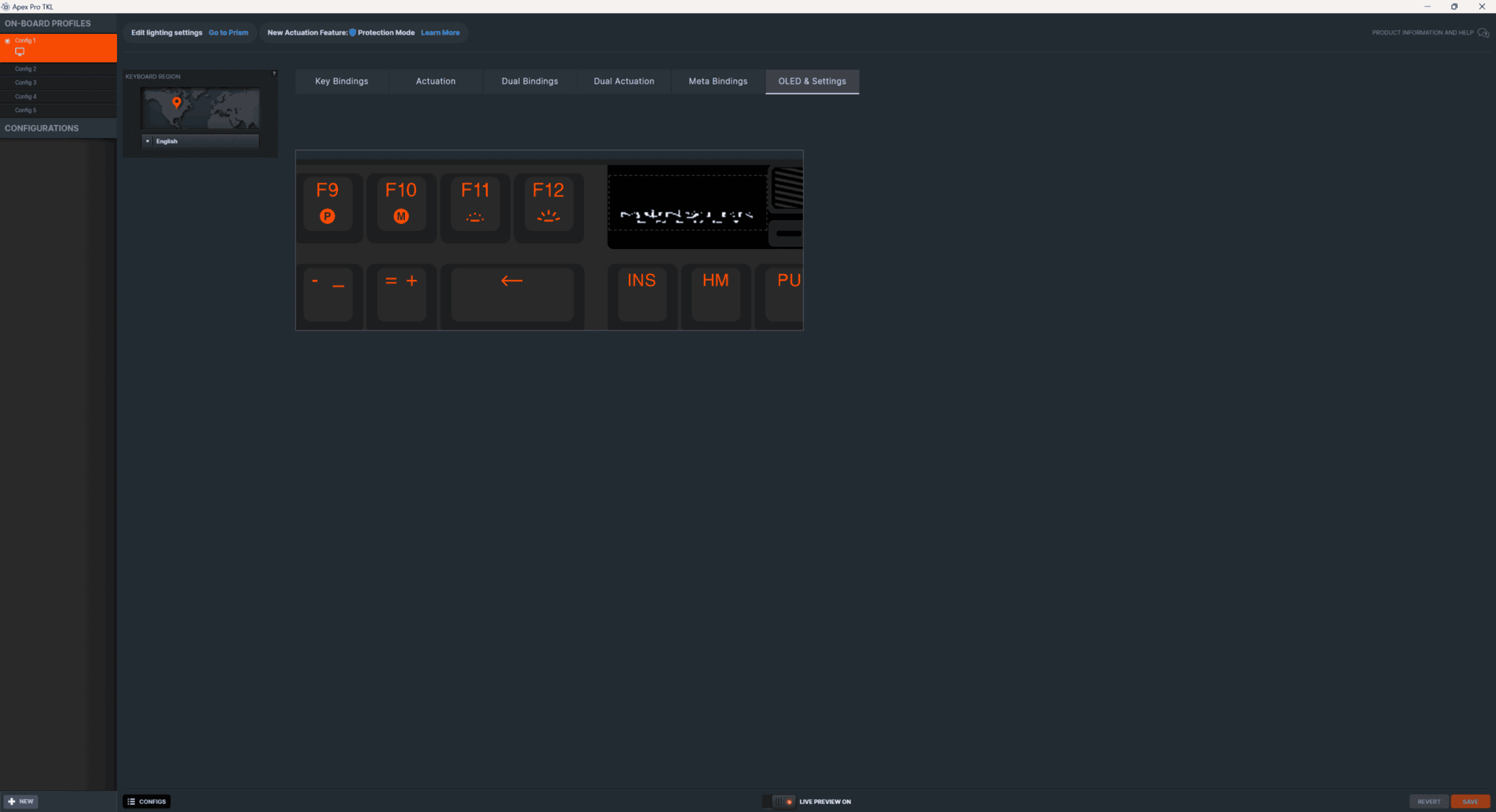Toggle the Live Preview switch
Image resolution: width=1496 pixels, height=812 pixels.
click(x=779, y=801)
